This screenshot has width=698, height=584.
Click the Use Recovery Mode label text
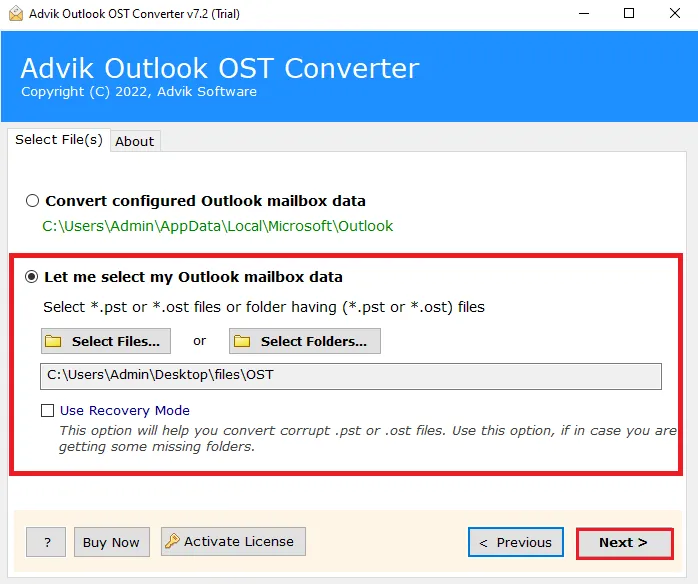pyautogui.click(x=125, y=410)
